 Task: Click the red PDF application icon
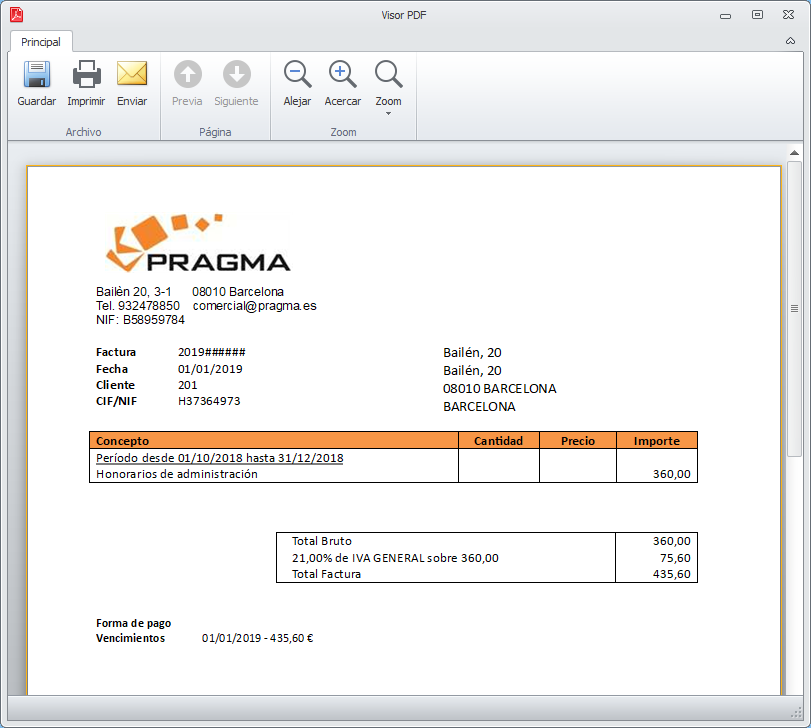pos(17,14)
